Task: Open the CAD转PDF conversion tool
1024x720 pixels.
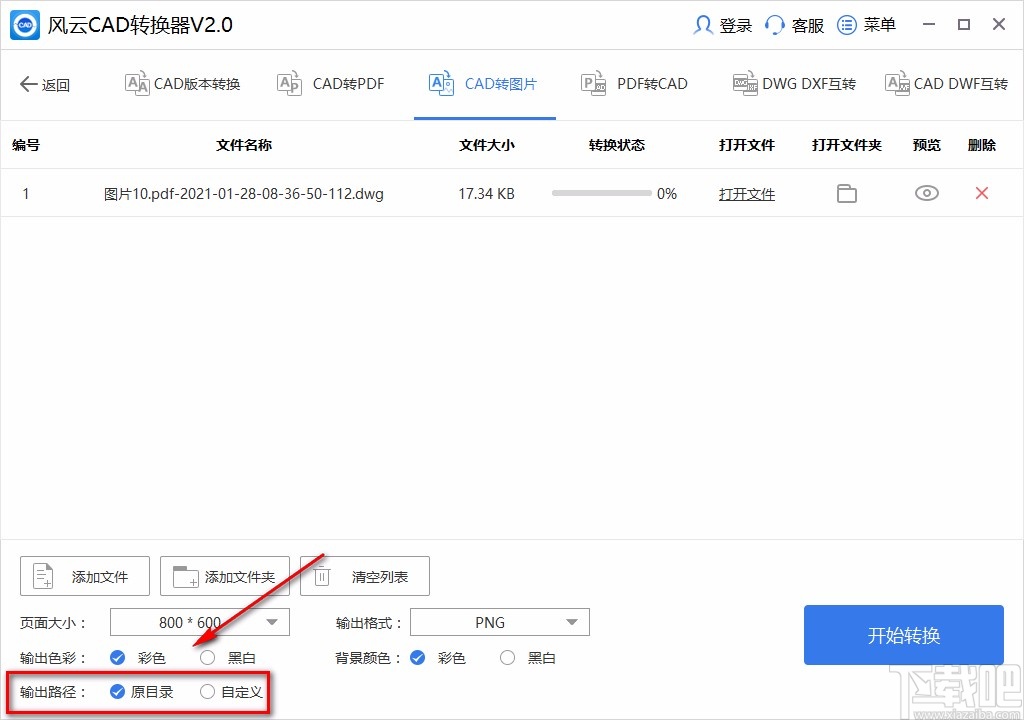Action: click(331, 84)
